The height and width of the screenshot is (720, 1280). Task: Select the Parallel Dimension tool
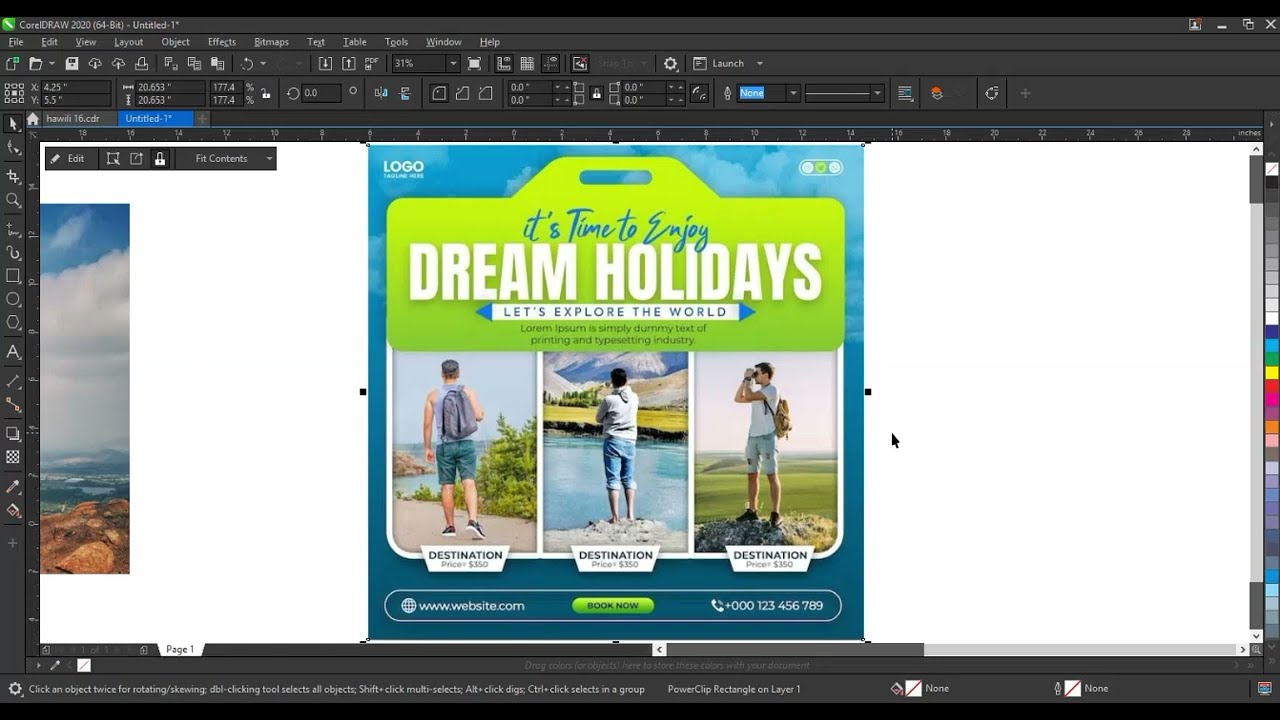point(13,381)
